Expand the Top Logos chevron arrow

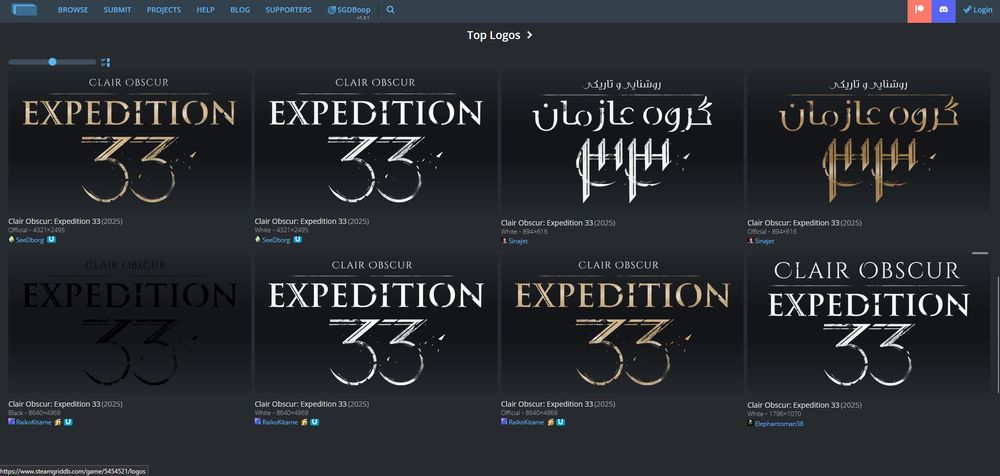click(x=529, y=35)
